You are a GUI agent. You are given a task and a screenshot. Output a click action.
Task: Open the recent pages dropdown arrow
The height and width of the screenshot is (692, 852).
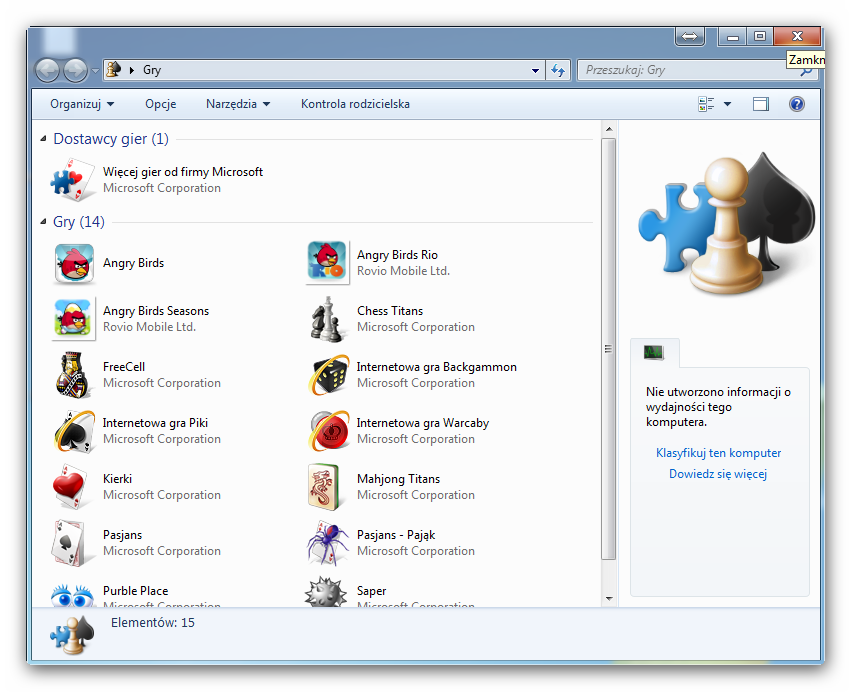click(95, 71)
